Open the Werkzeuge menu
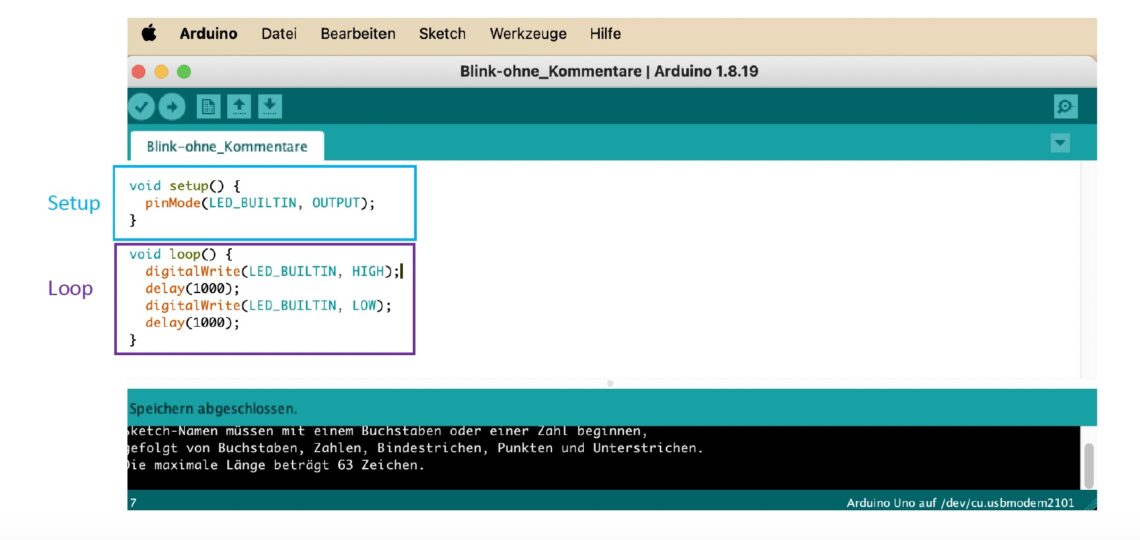1140x540 pixels. (x=527, y=34)
